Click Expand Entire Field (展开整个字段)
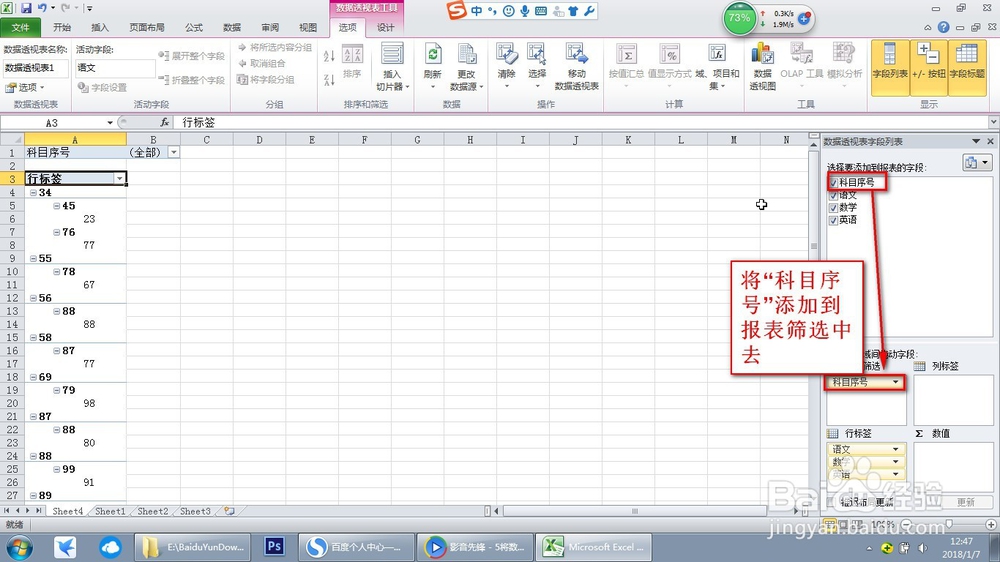The width and height of the screenshot is (1000, 562). coord(192,56)
